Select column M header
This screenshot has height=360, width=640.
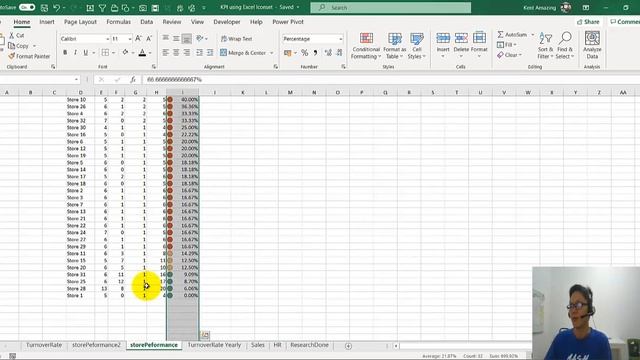(x=290, y=93)
